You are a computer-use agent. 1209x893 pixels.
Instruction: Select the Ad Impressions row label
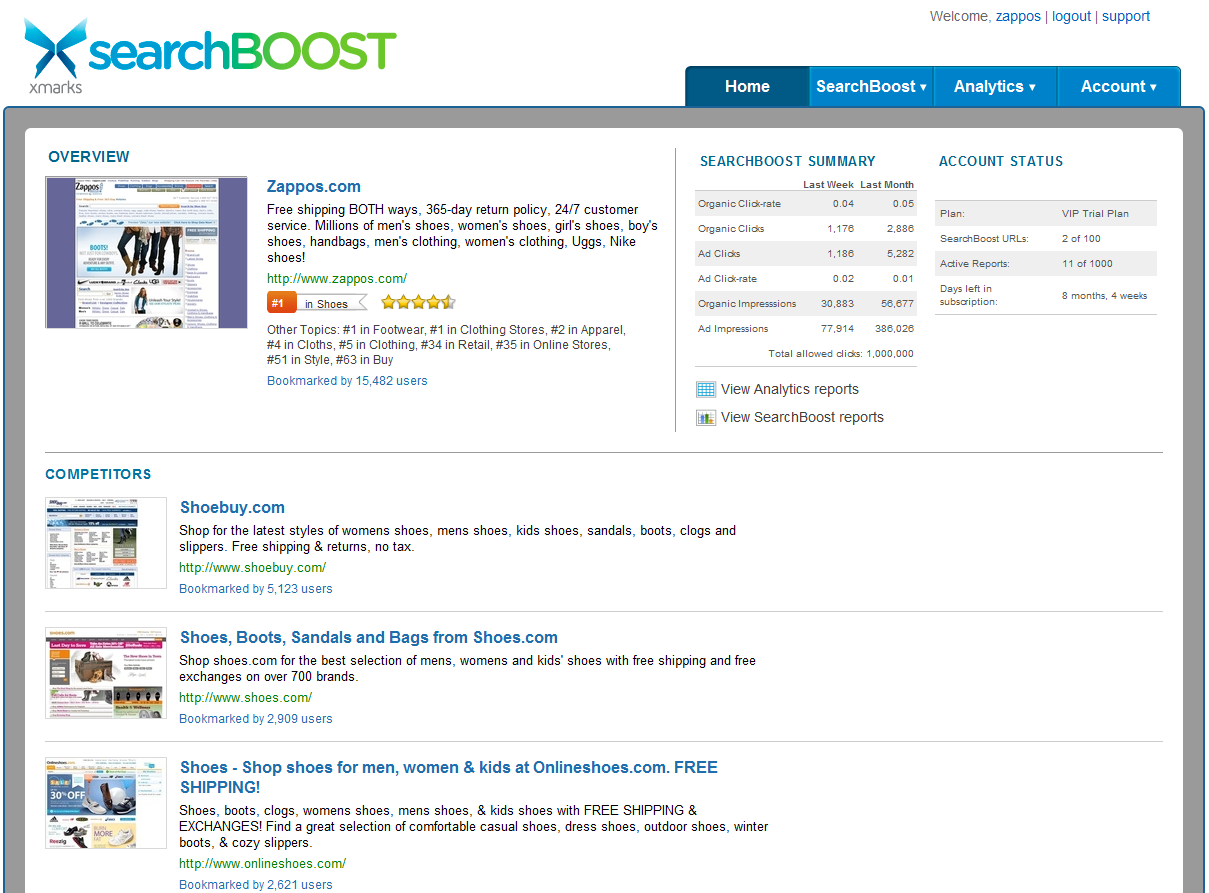pyautogui.click(x=733, y=329)
